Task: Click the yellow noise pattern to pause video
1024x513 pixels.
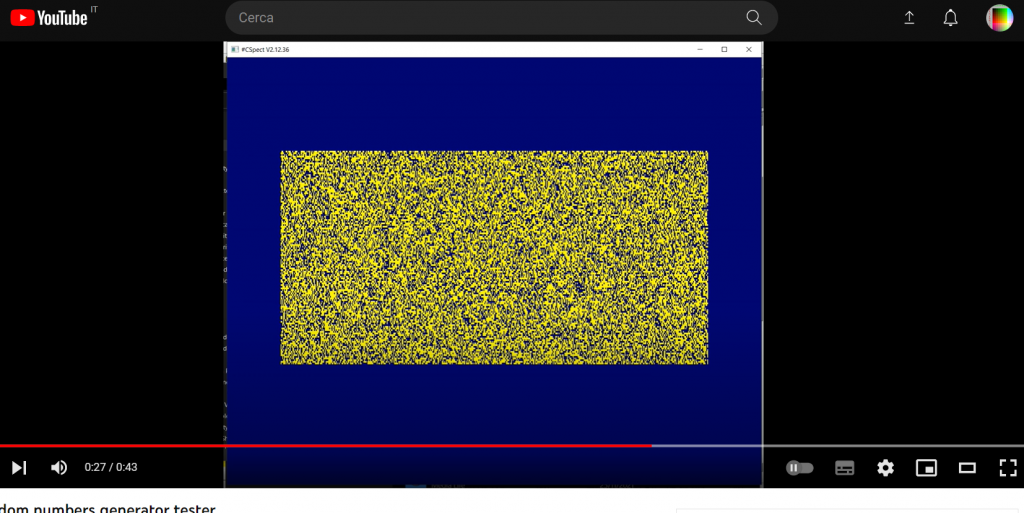Action: point(494,257)
